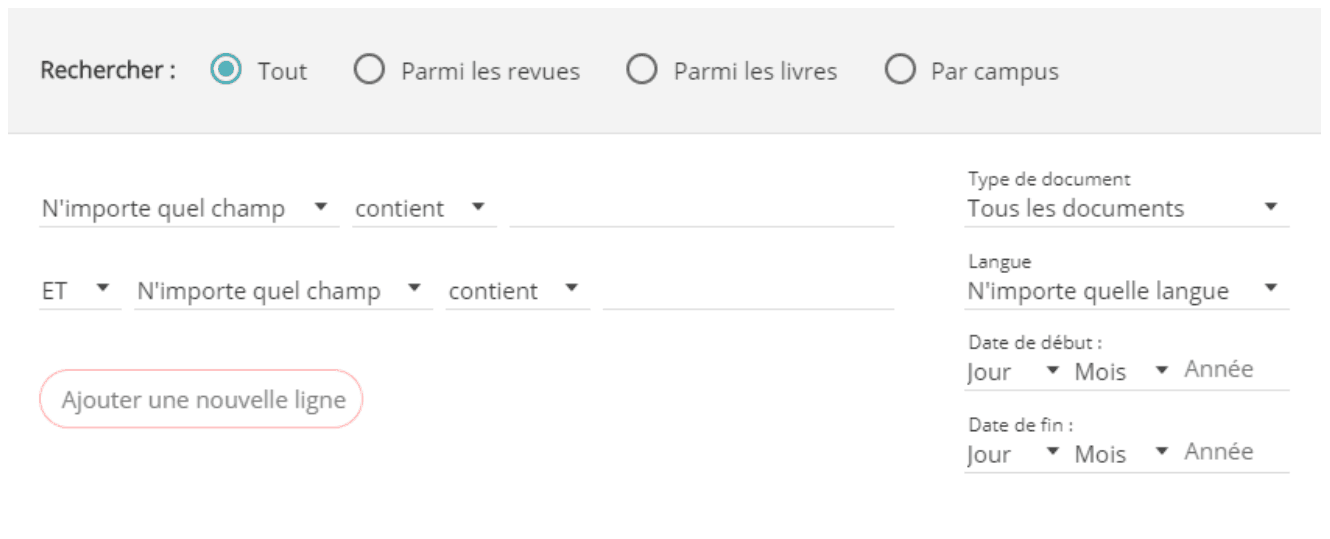Open the "ET" boolean operator dropdown
Screen dimensions: 1330x539
[x=79, y=291]
